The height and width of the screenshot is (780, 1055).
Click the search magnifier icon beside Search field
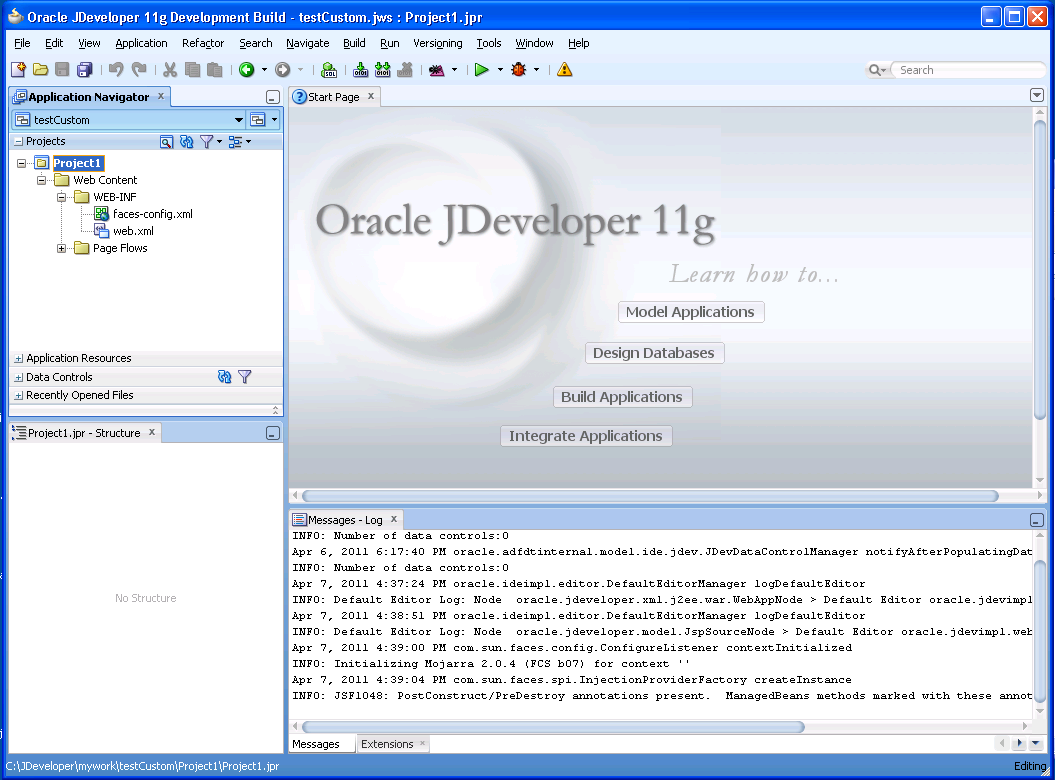877,70
